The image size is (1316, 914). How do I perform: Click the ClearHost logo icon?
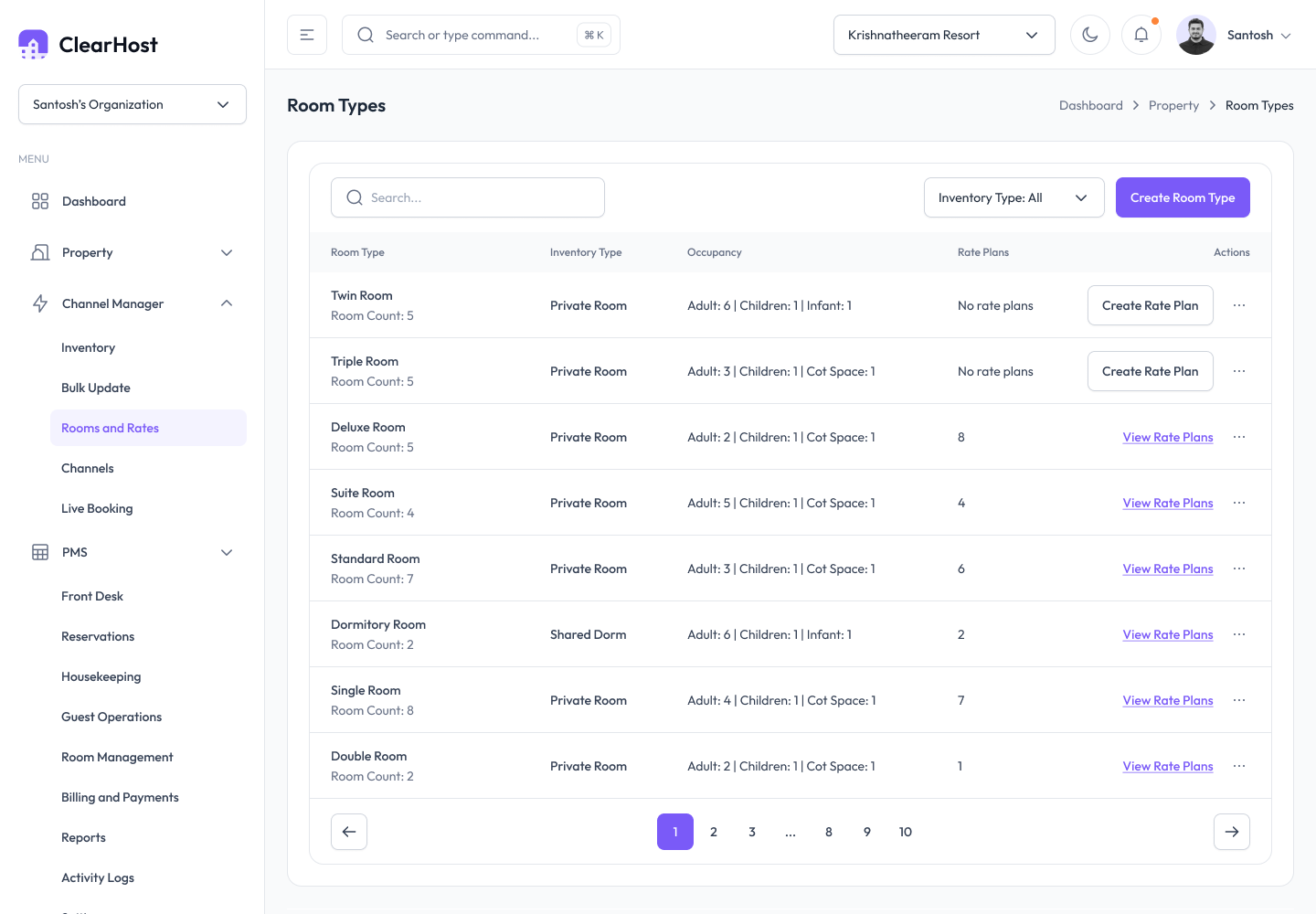pos(33,44)
